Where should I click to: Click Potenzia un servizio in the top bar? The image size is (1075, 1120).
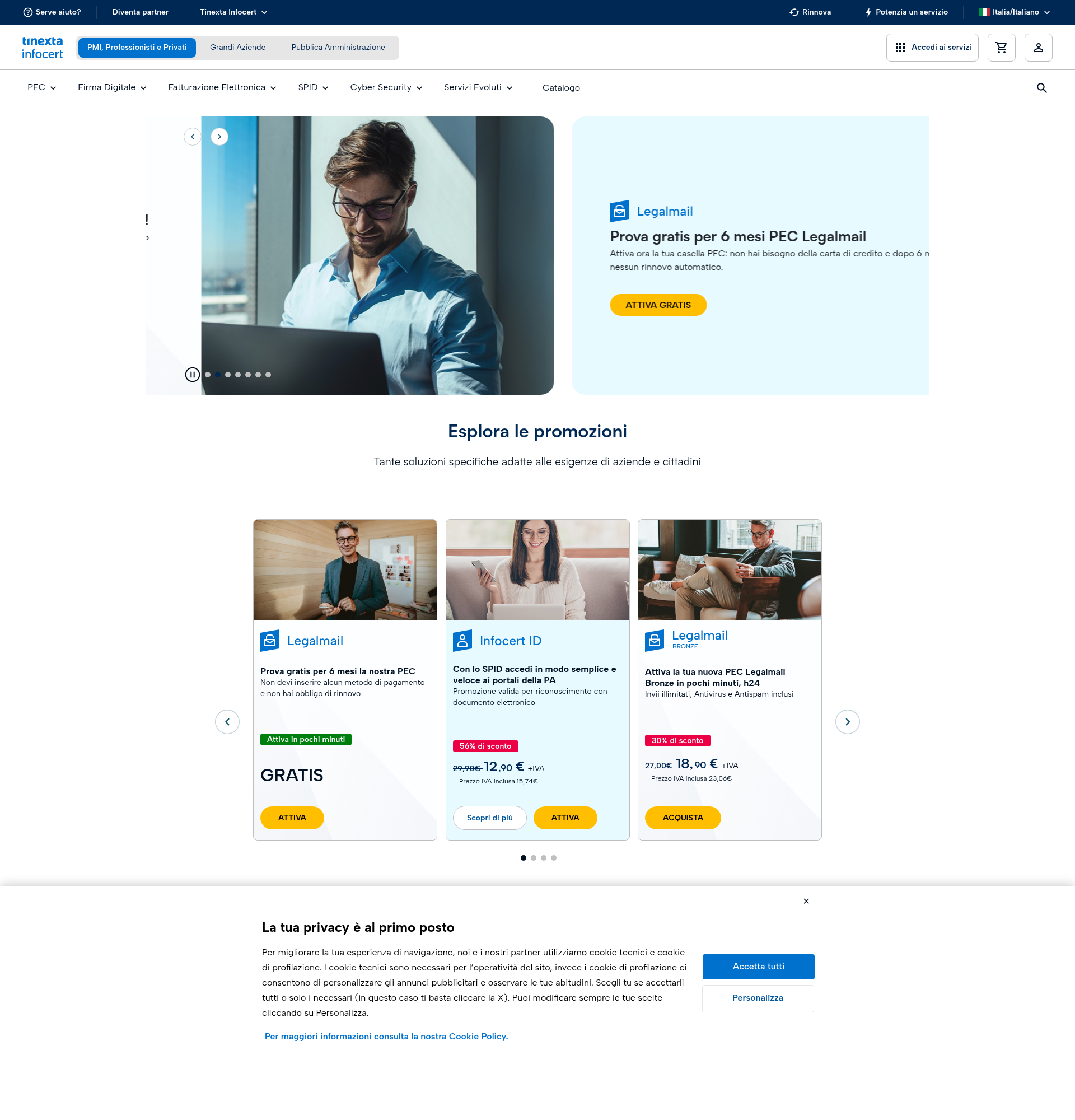point(906,12)
